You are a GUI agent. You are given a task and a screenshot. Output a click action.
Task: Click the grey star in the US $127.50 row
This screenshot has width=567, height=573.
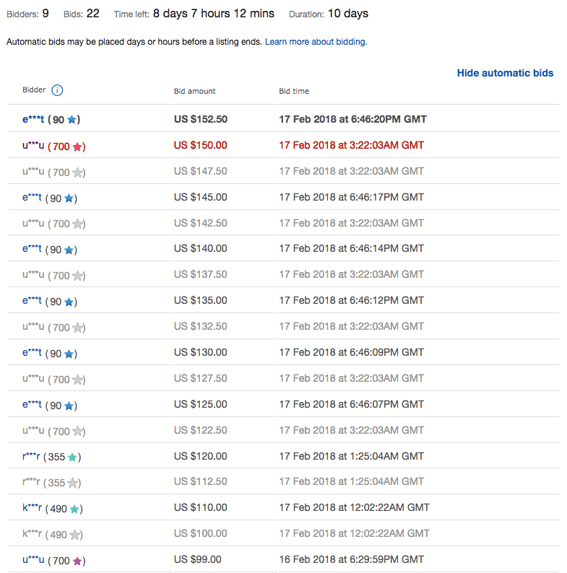(x=77, y=380)
